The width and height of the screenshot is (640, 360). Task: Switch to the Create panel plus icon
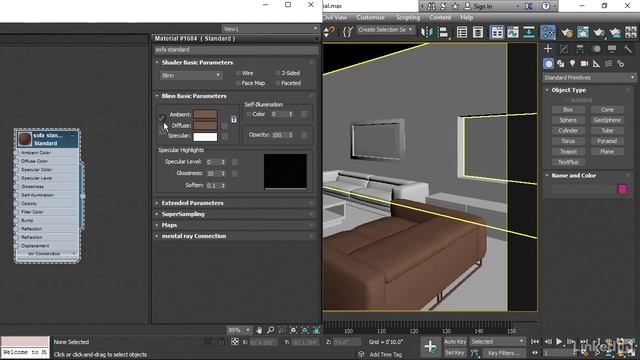[548, 49]
